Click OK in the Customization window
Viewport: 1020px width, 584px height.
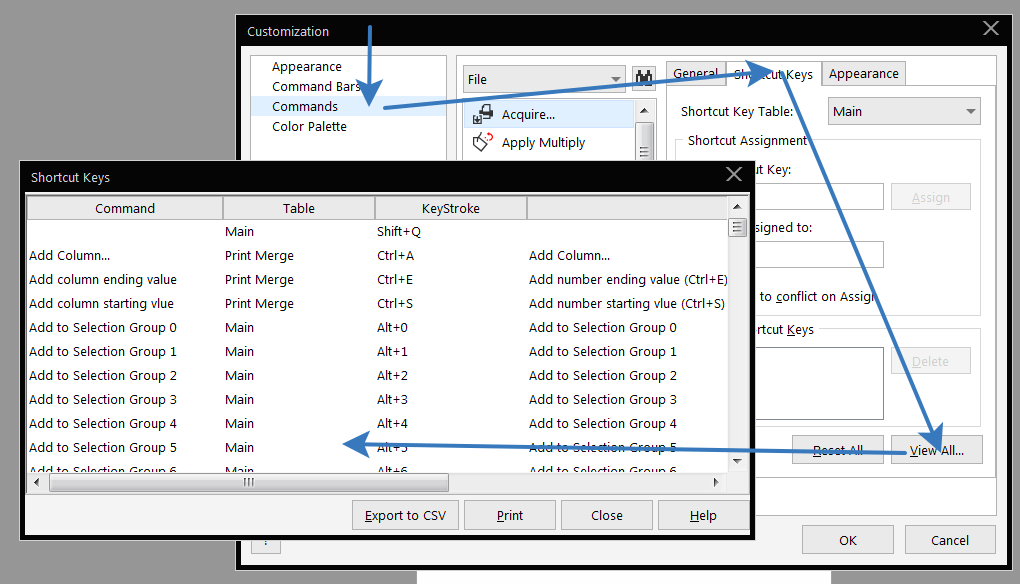pyautogui.click(x=848, y=540)
